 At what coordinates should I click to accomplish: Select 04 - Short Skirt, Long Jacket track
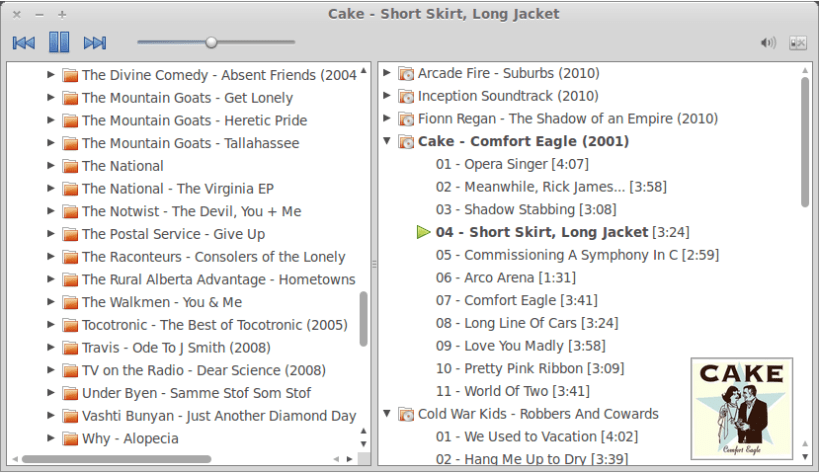[563, 232]
